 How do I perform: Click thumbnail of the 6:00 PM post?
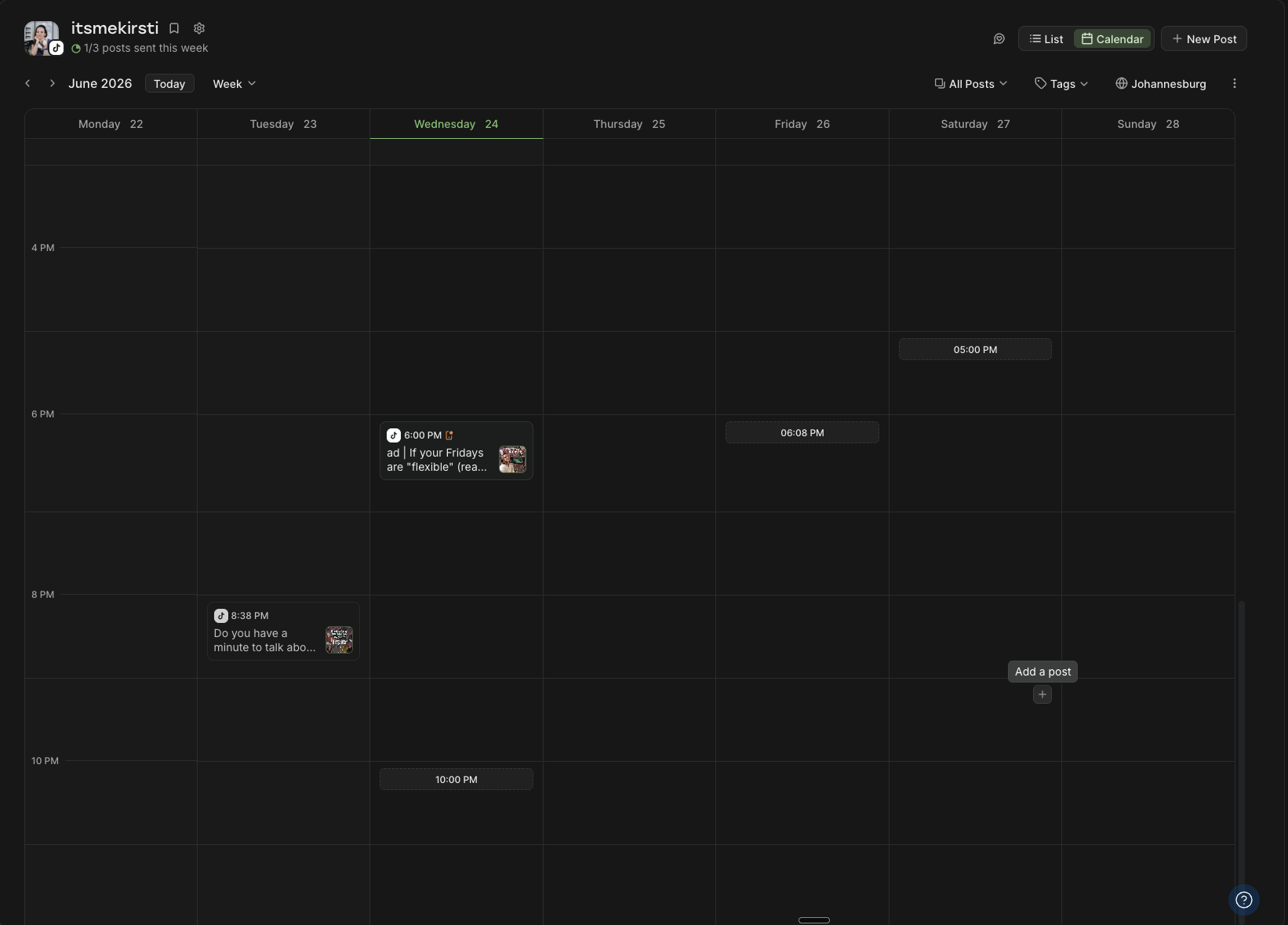tap(512, 460)
